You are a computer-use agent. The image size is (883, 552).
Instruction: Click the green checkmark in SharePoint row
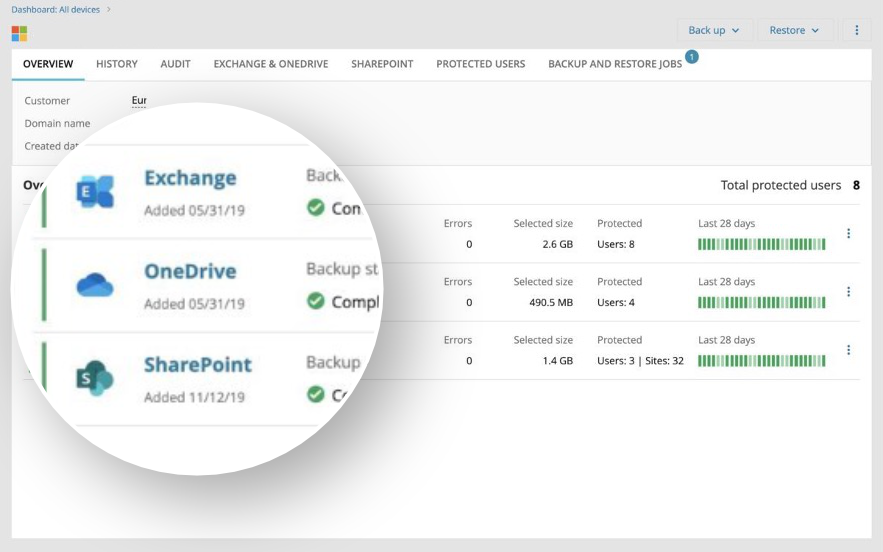(316, 394)
